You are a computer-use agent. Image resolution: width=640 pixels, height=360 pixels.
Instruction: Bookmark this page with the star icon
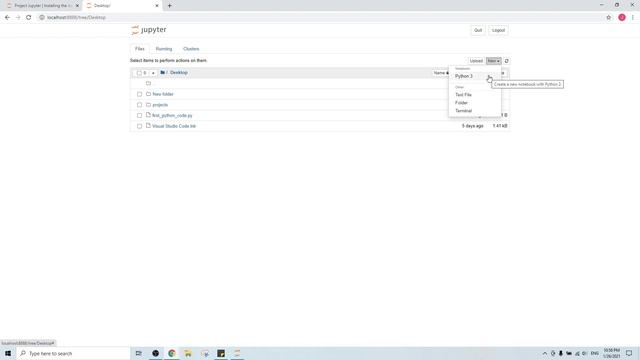[609, 18]
